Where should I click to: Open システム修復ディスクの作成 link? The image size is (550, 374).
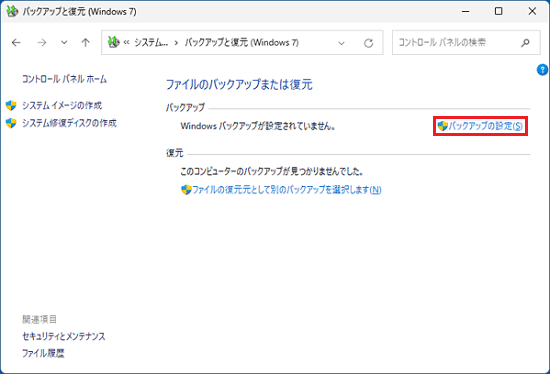click(x=69, y=123)
